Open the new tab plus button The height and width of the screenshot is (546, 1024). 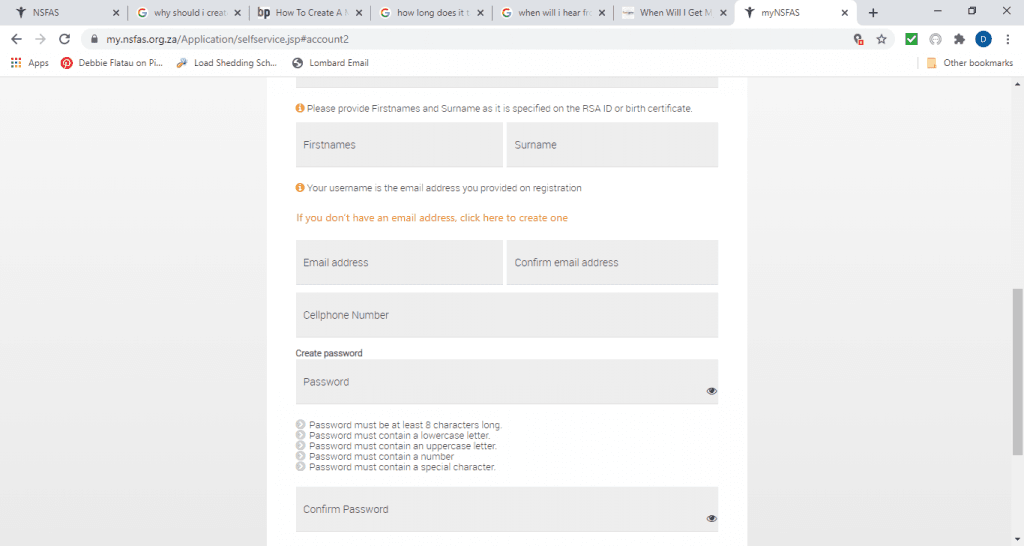pyautogui.click(x=873, y=13)
